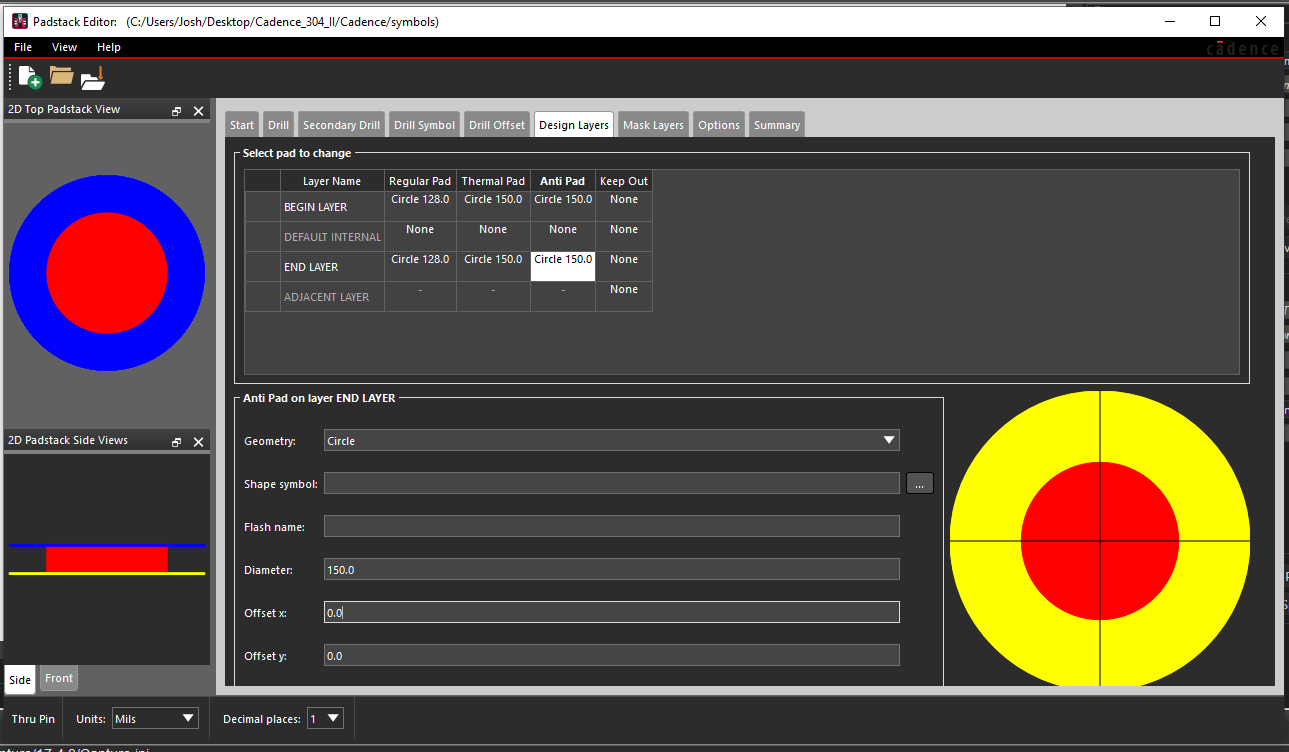The image size is (1289, 752).
Task: Select DEFAULT INTERNAL Keep Out cell None
Action: coord(624,237)
